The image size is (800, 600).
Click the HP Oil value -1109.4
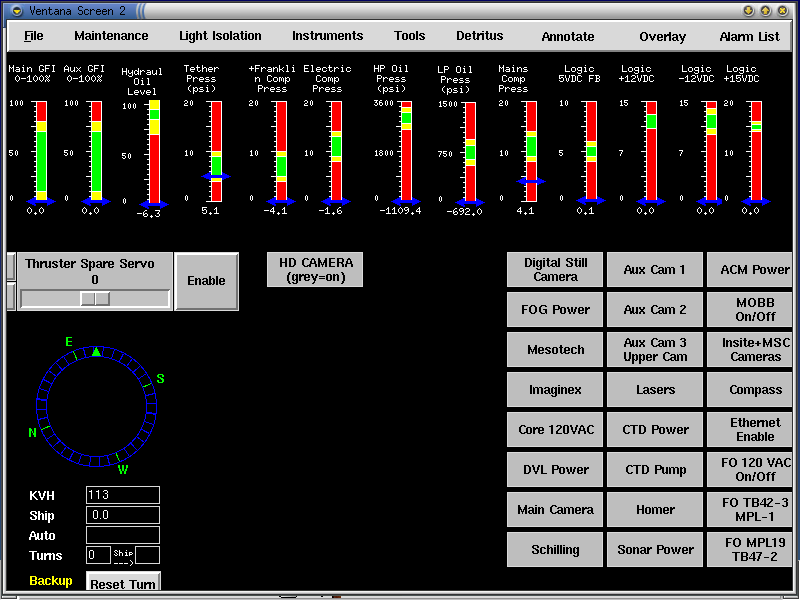click(x=401, y=211)
